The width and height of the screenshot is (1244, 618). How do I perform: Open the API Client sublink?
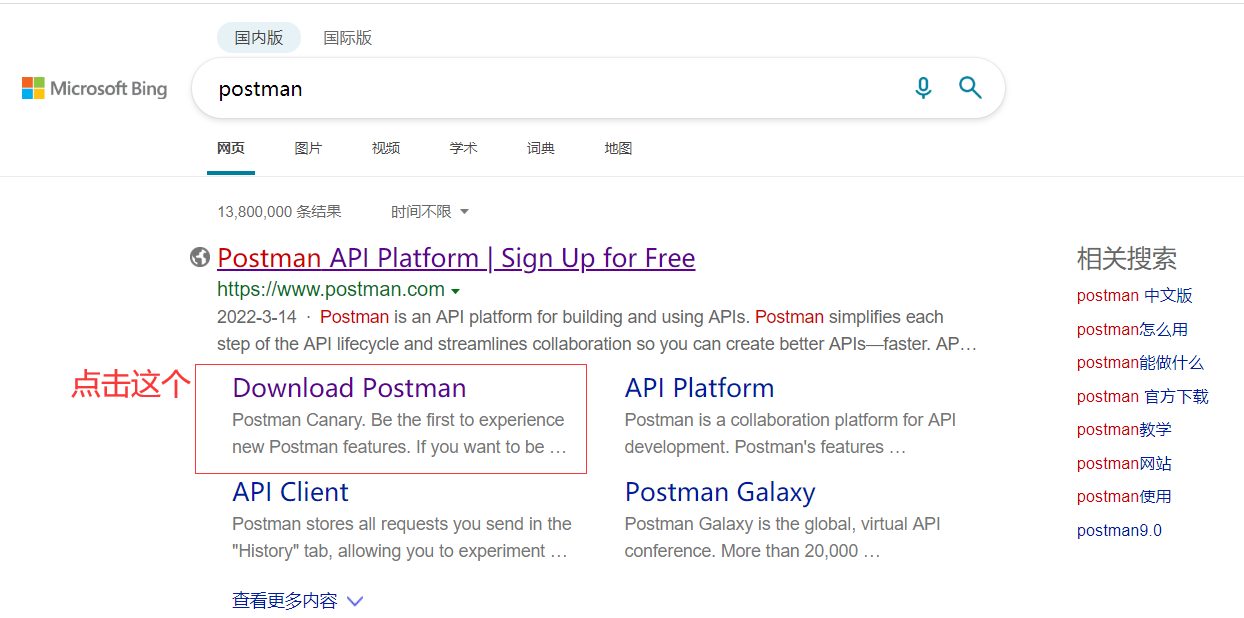pyautogui.click(x=291, y=492)
